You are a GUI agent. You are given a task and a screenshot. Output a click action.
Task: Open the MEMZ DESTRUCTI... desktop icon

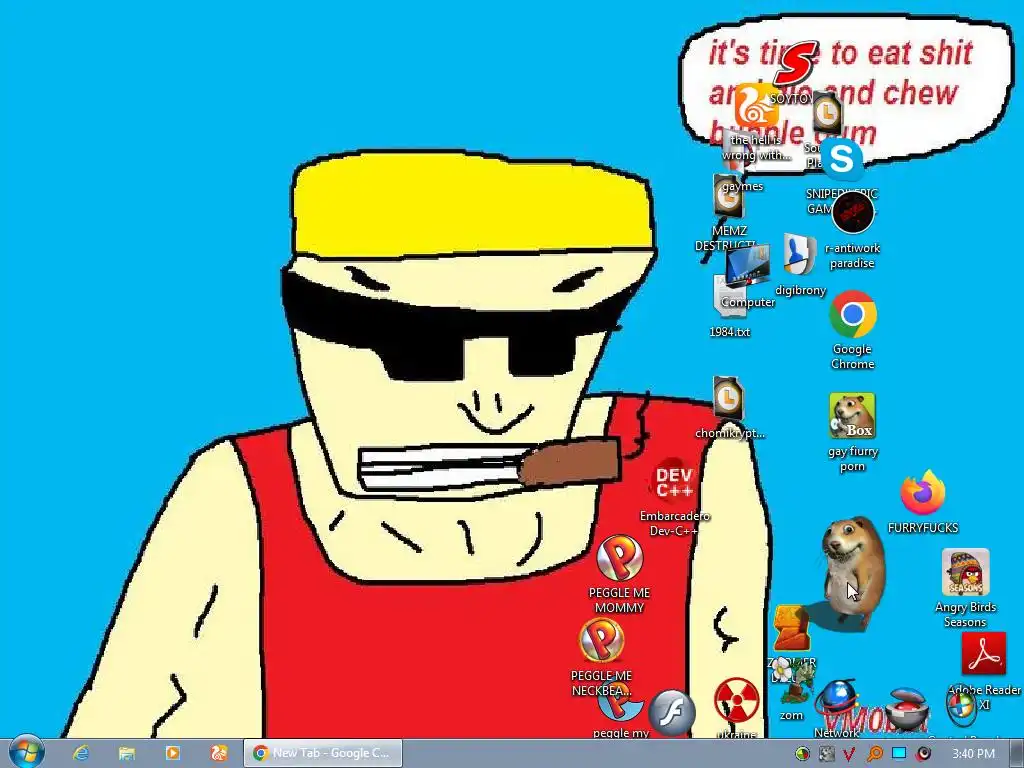(x=726, y=197)
